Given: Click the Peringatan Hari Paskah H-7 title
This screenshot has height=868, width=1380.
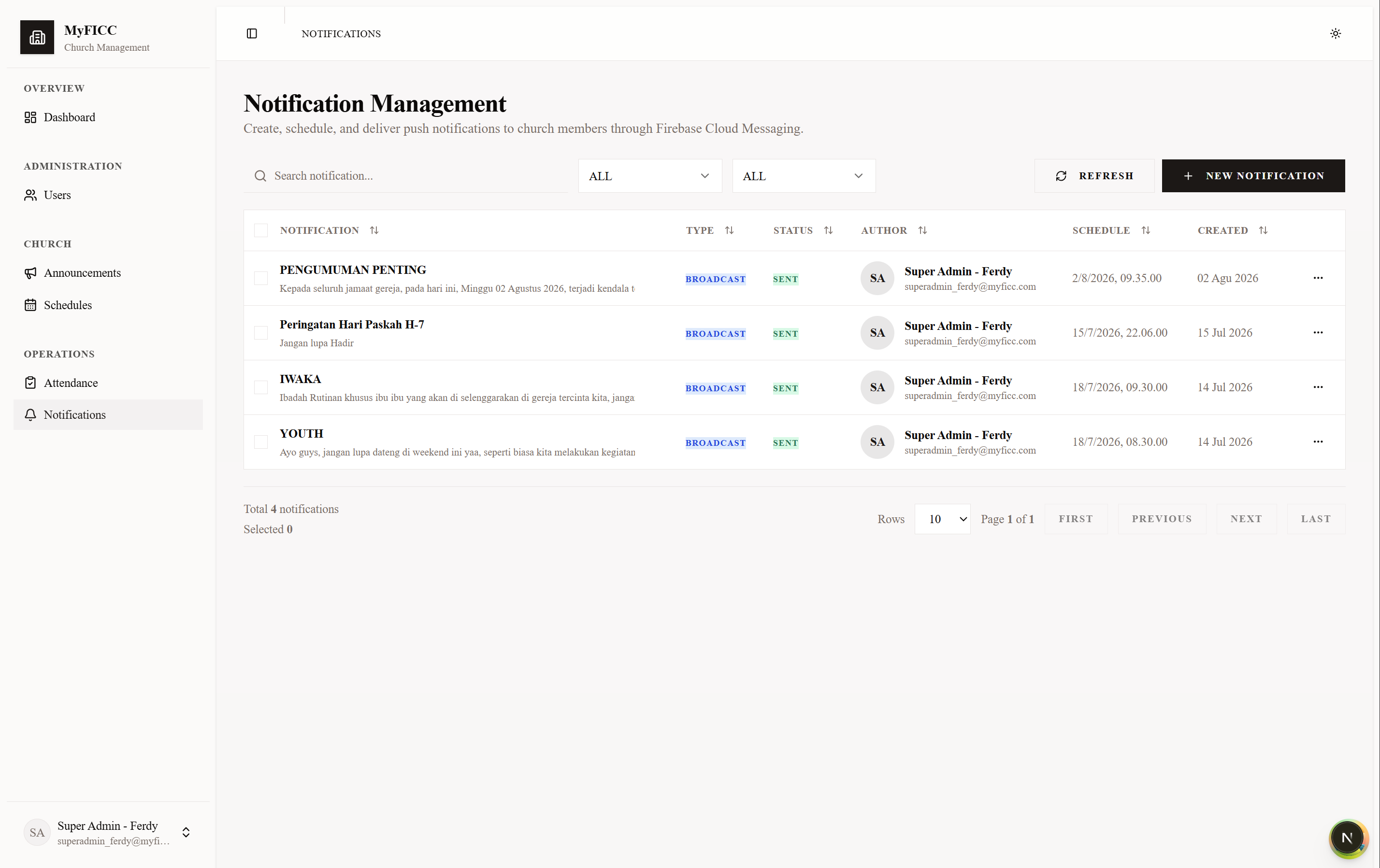Looking at the screenshot, I should point(352,324).
